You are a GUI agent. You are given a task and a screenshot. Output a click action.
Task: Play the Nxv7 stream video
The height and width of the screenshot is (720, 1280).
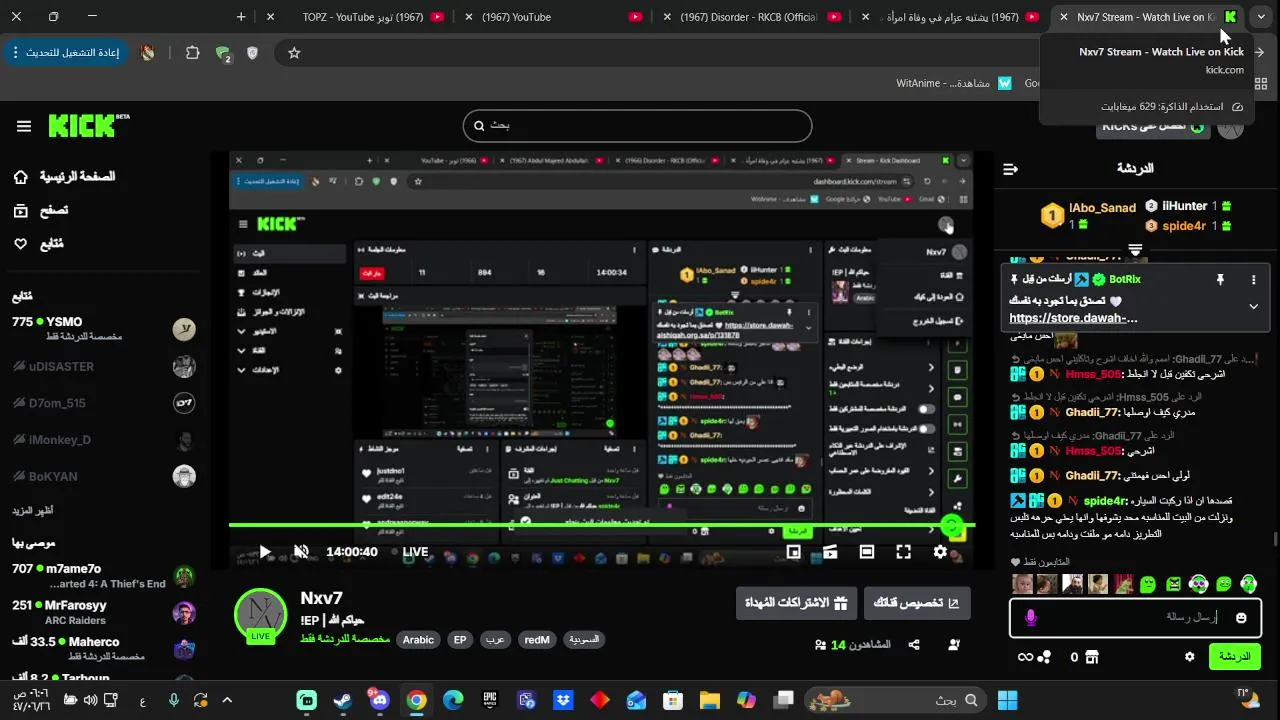pos(265,551)
